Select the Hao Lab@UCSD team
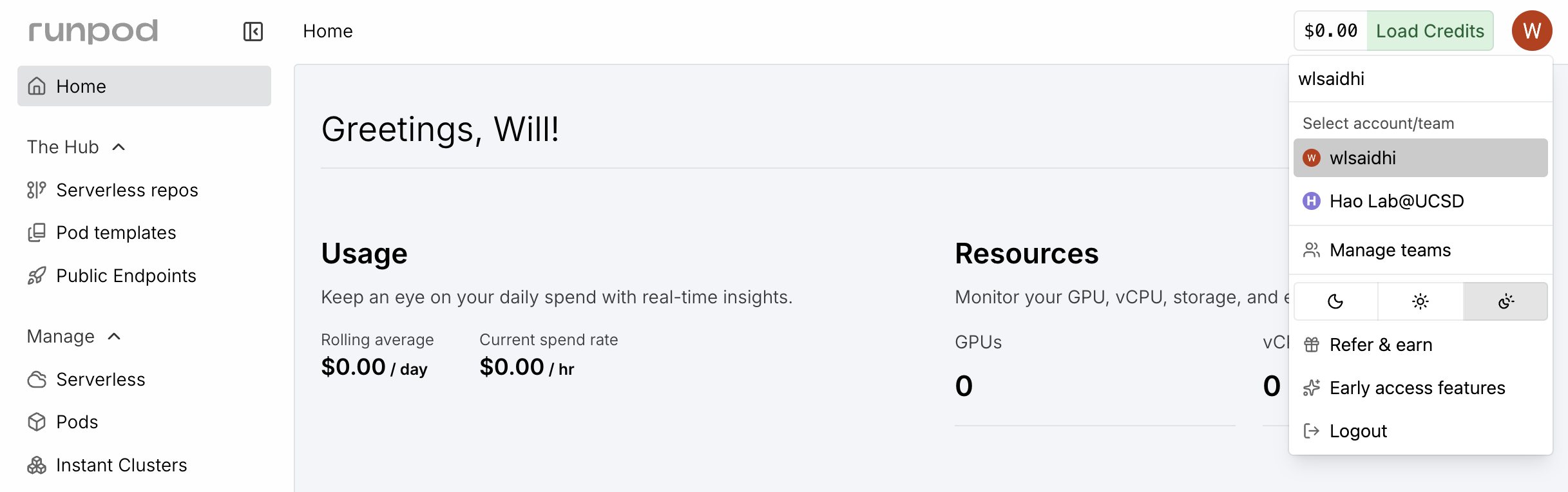Screen dimensions: 1568x492 pyautogui.click(x=1397, y=200)
